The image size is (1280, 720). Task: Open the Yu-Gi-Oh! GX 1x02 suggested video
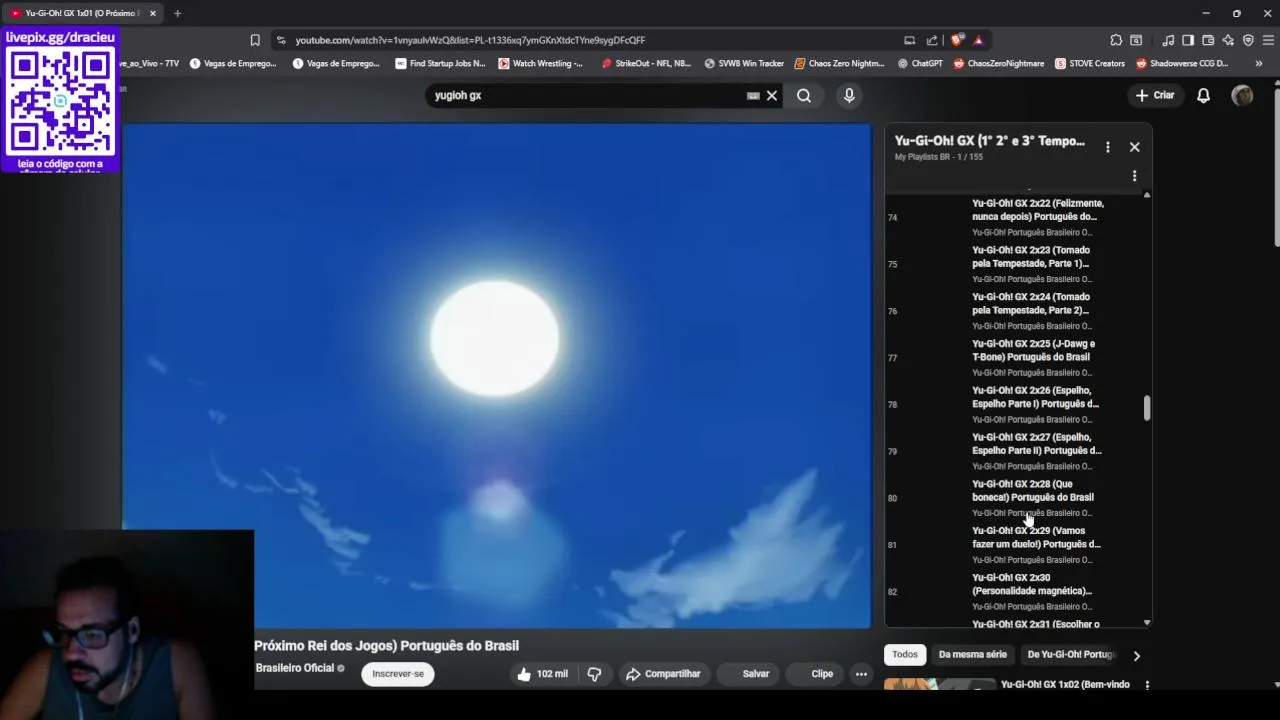pyautogui.click(x=1065, y=685)
